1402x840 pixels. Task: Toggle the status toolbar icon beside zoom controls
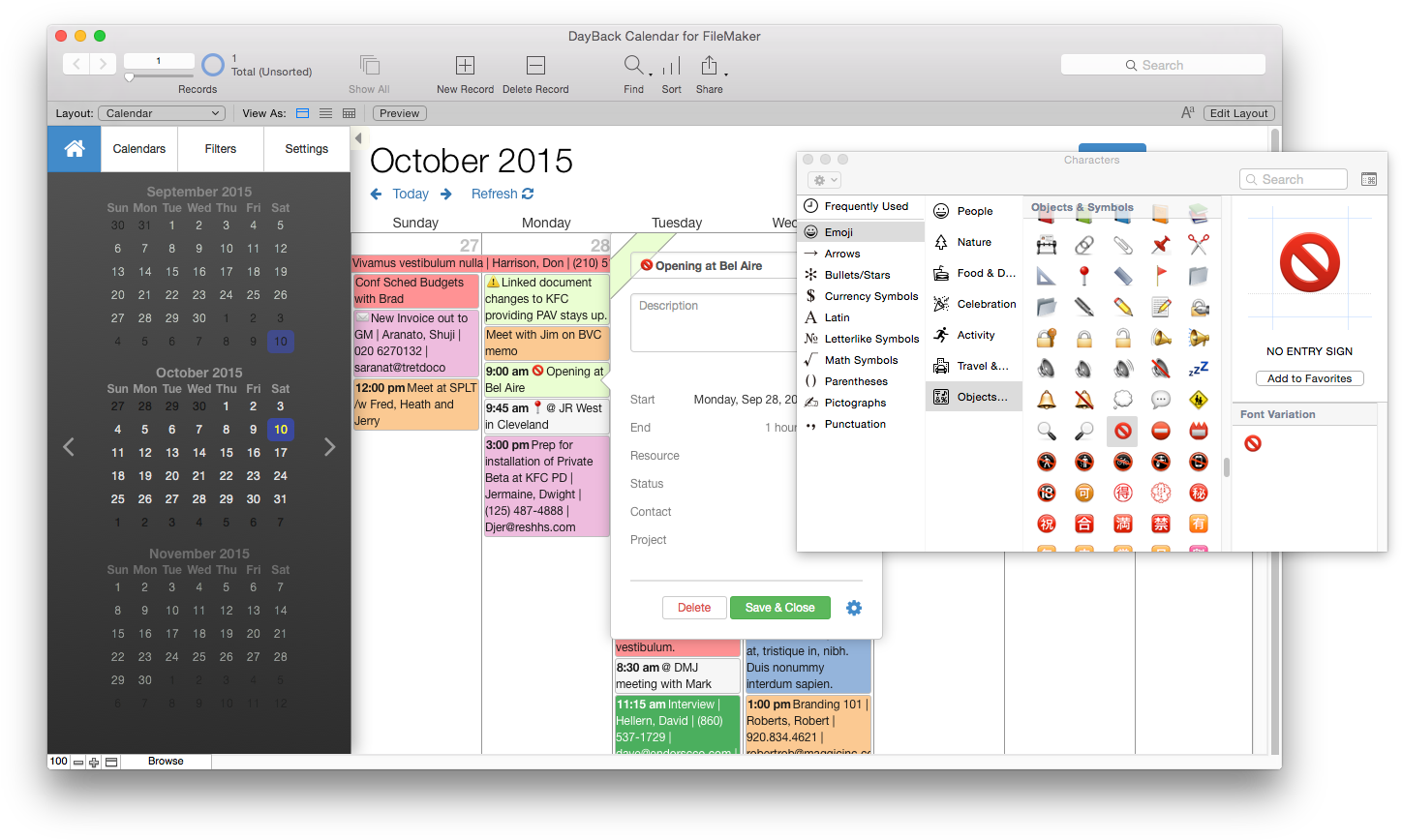click(x=111, y=762)
